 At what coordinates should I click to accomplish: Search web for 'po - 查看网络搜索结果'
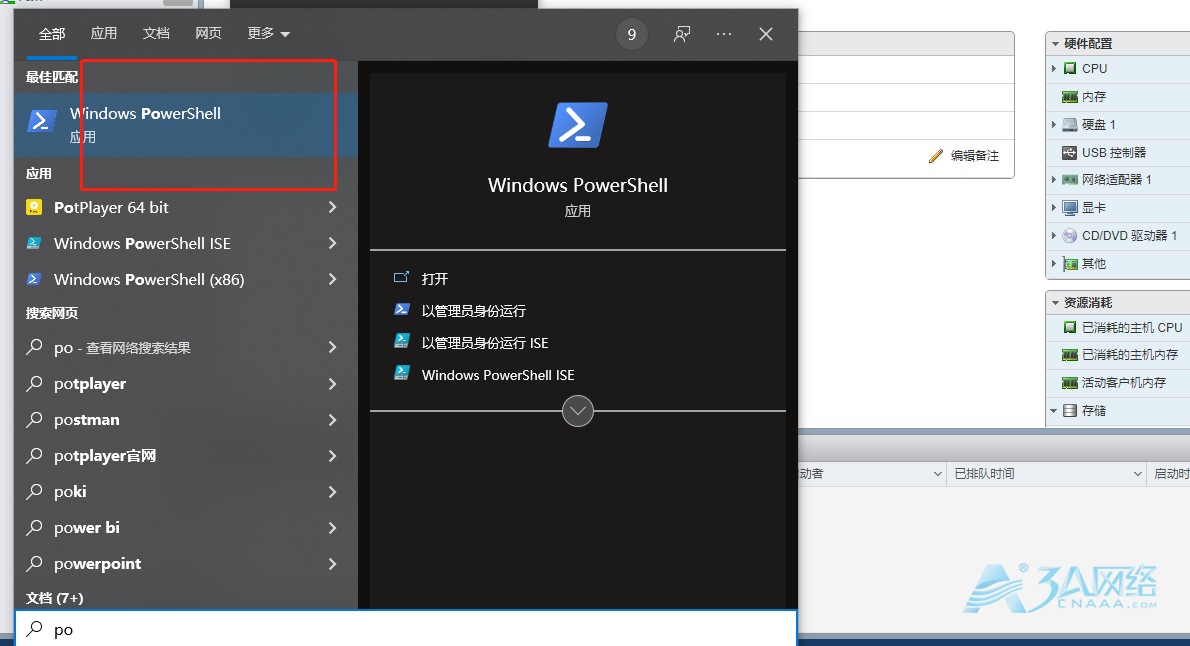[186, 347]
